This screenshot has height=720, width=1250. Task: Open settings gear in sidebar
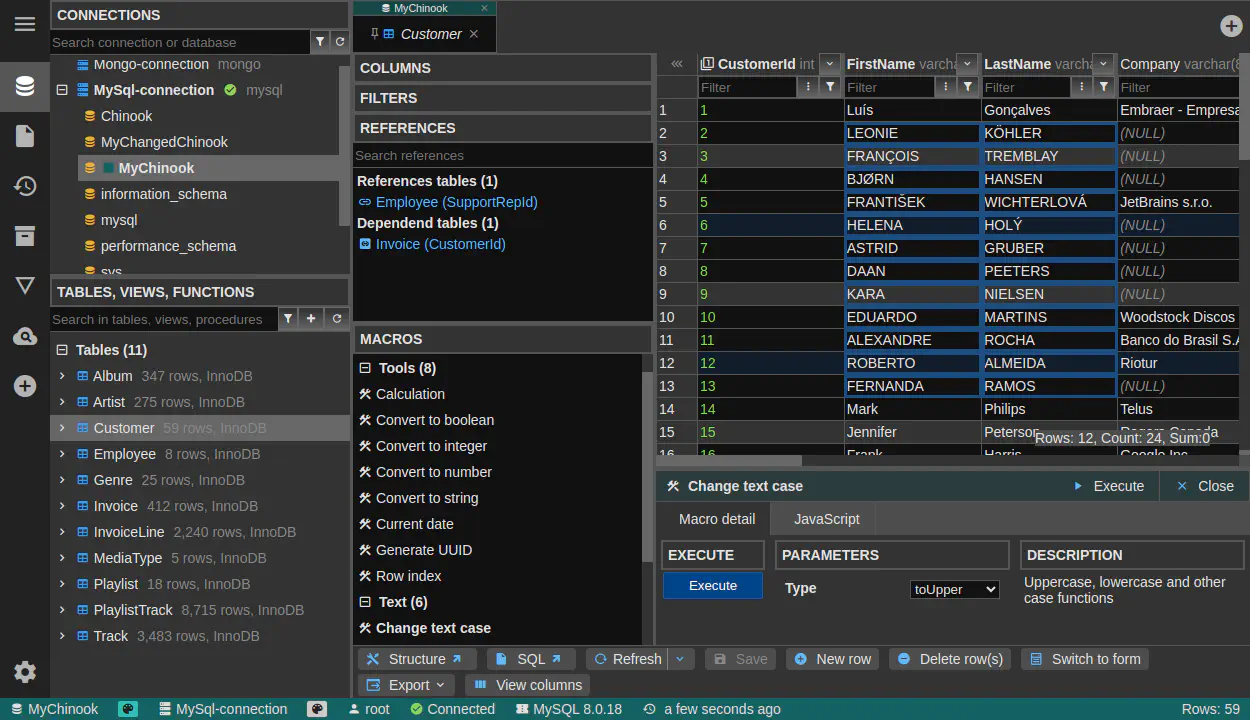(x=25, y=672)
